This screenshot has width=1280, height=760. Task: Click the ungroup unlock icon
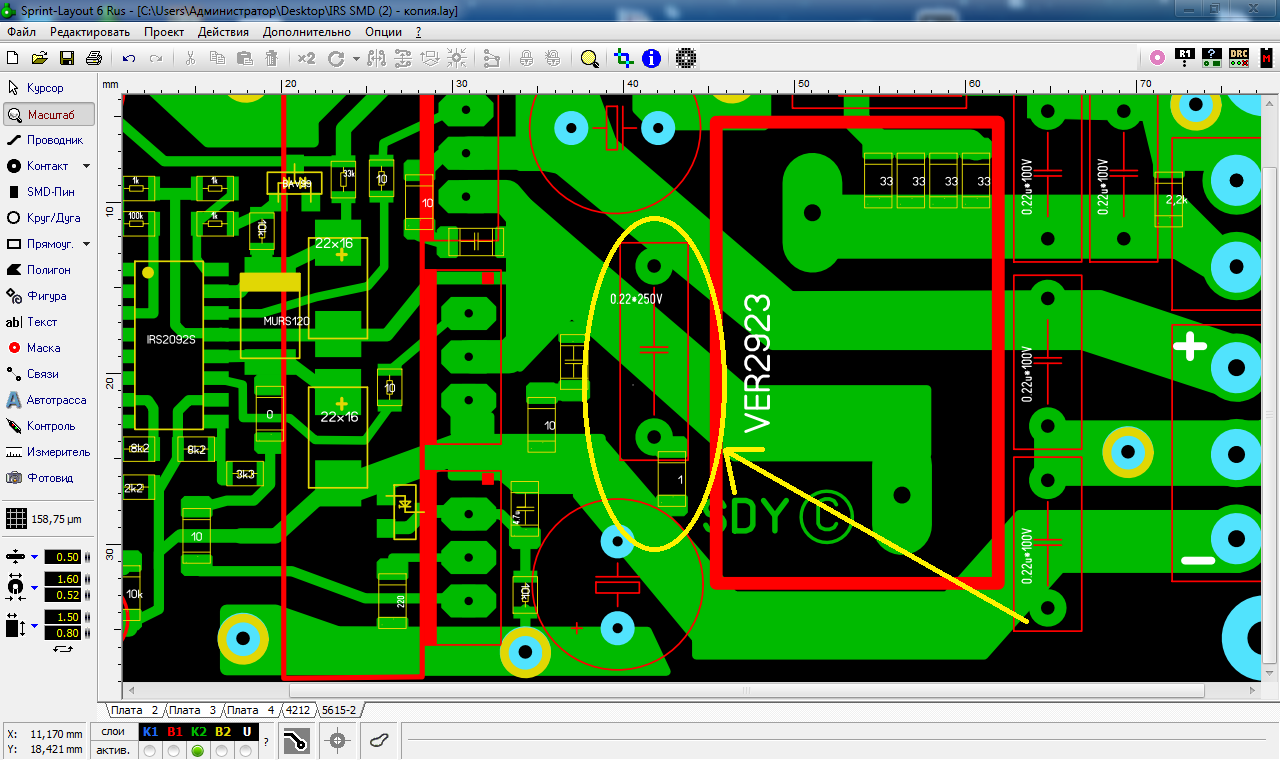pos(552,58)
